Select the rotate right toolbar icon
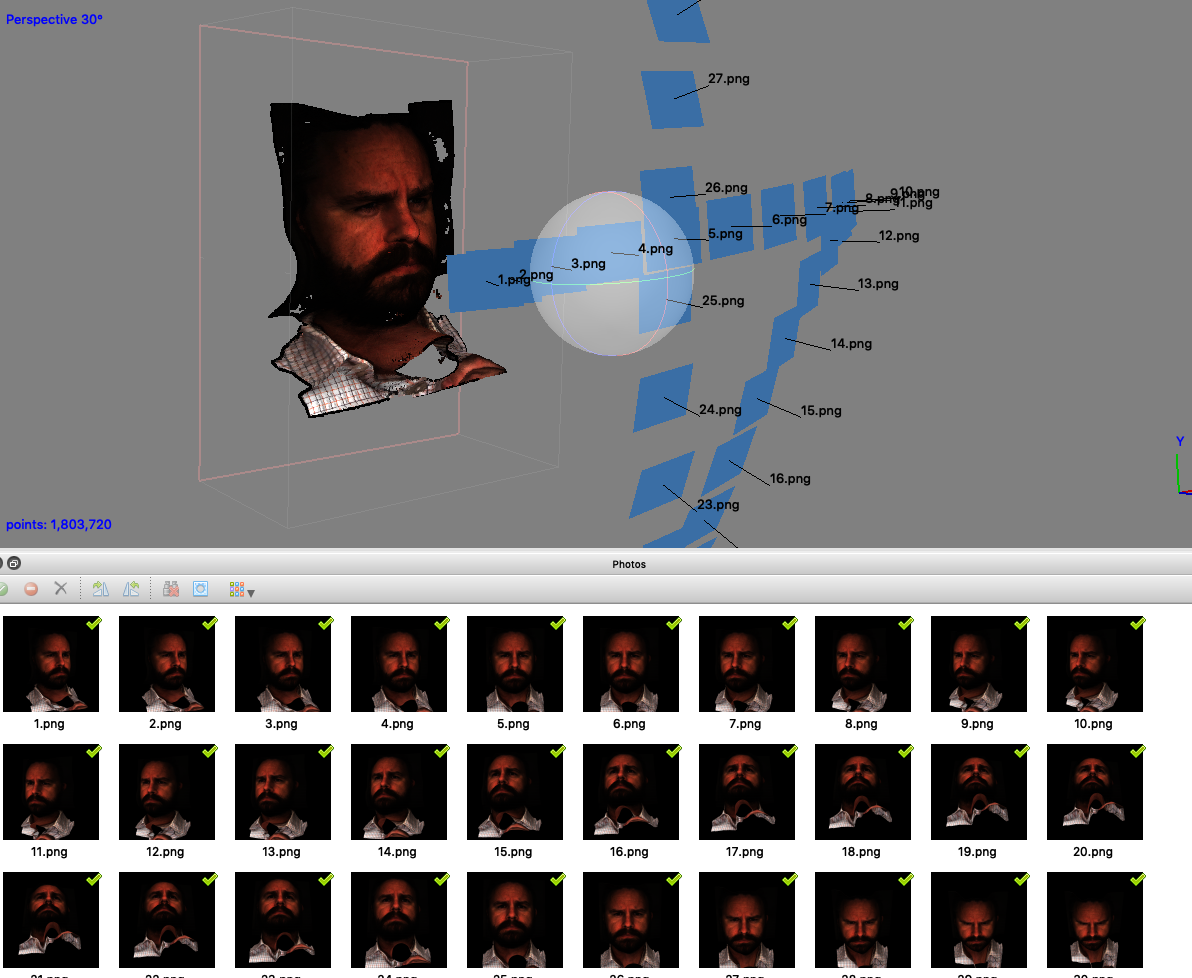This screenshot has height=978, width=1192. 100,589
